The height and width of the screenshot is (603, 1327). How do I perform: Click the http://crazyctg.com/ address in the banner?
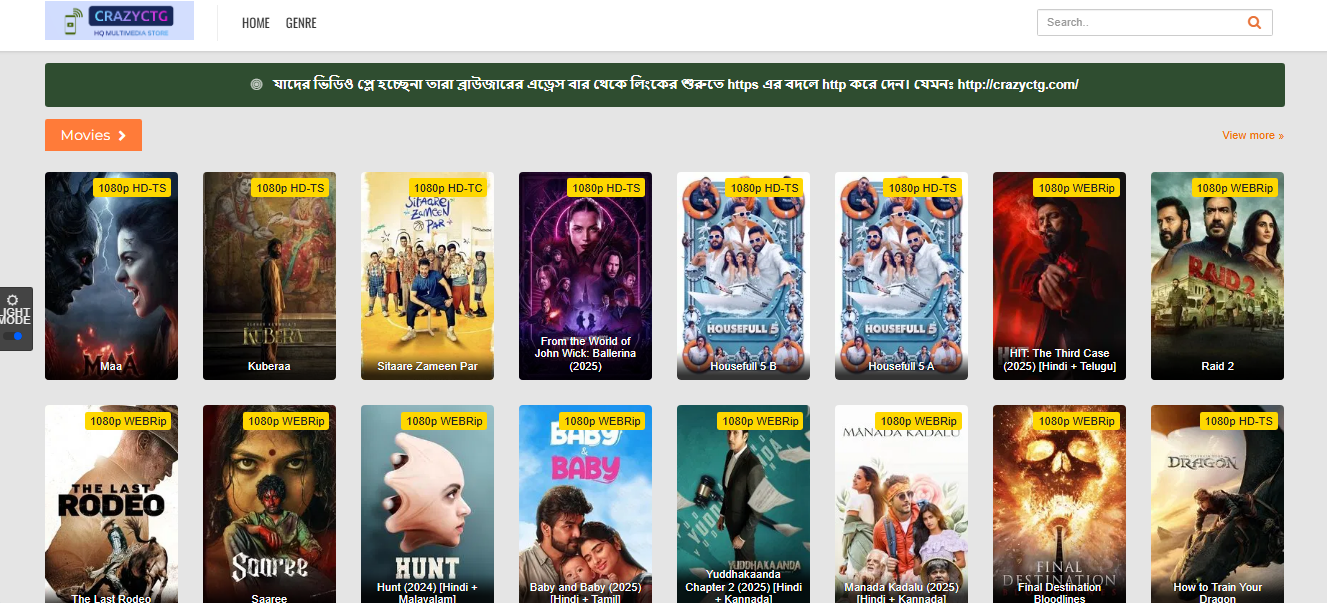click(1018, 85)
